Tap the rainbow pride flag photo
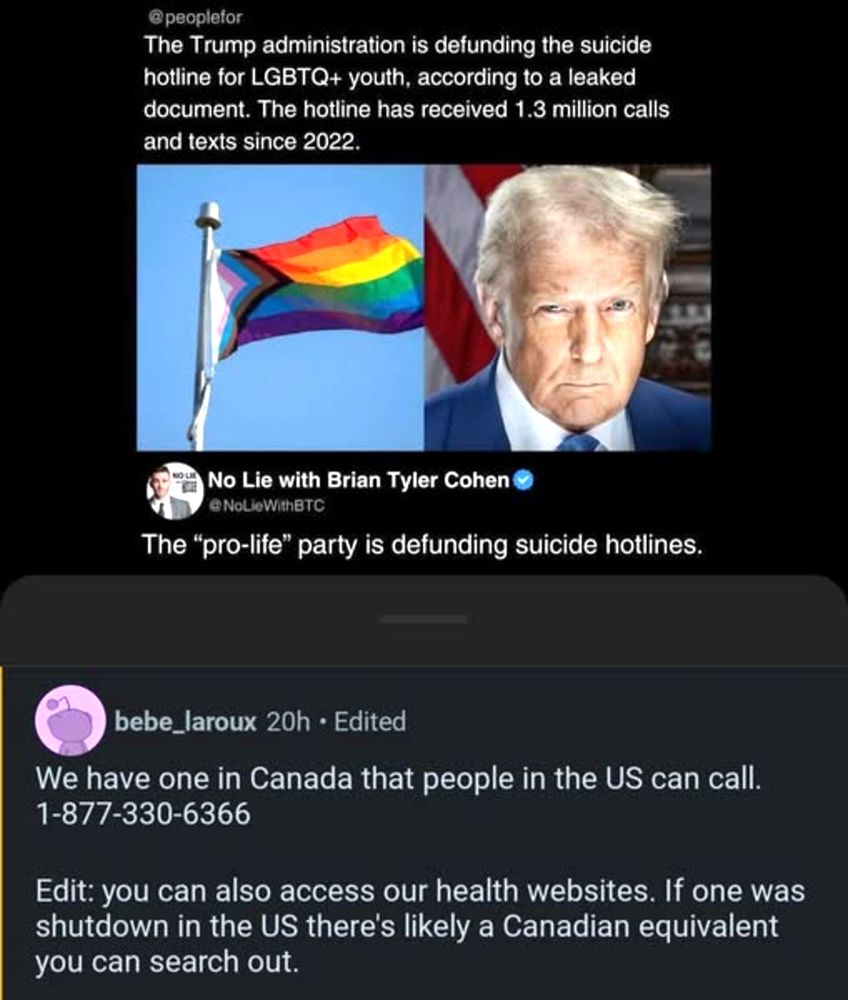The image size is (848, 1000). pyautogui.click(x=281, y=307)
